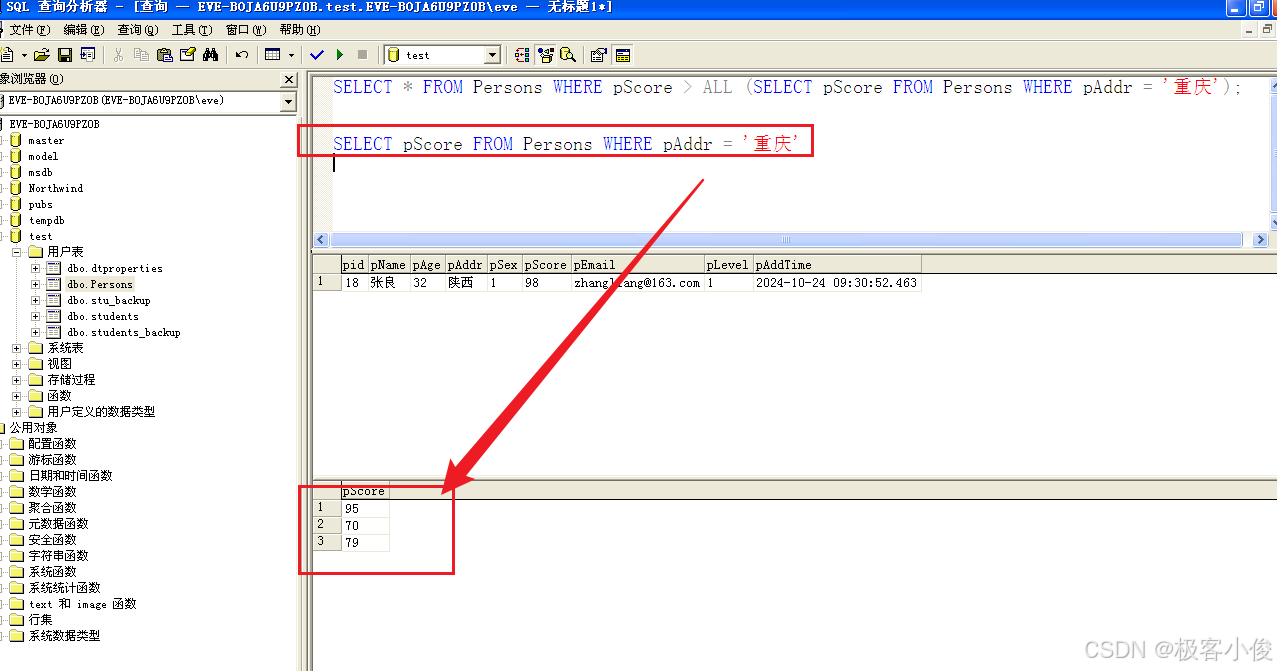Open the 编辑(E) menu

click(x=83, y=30)
